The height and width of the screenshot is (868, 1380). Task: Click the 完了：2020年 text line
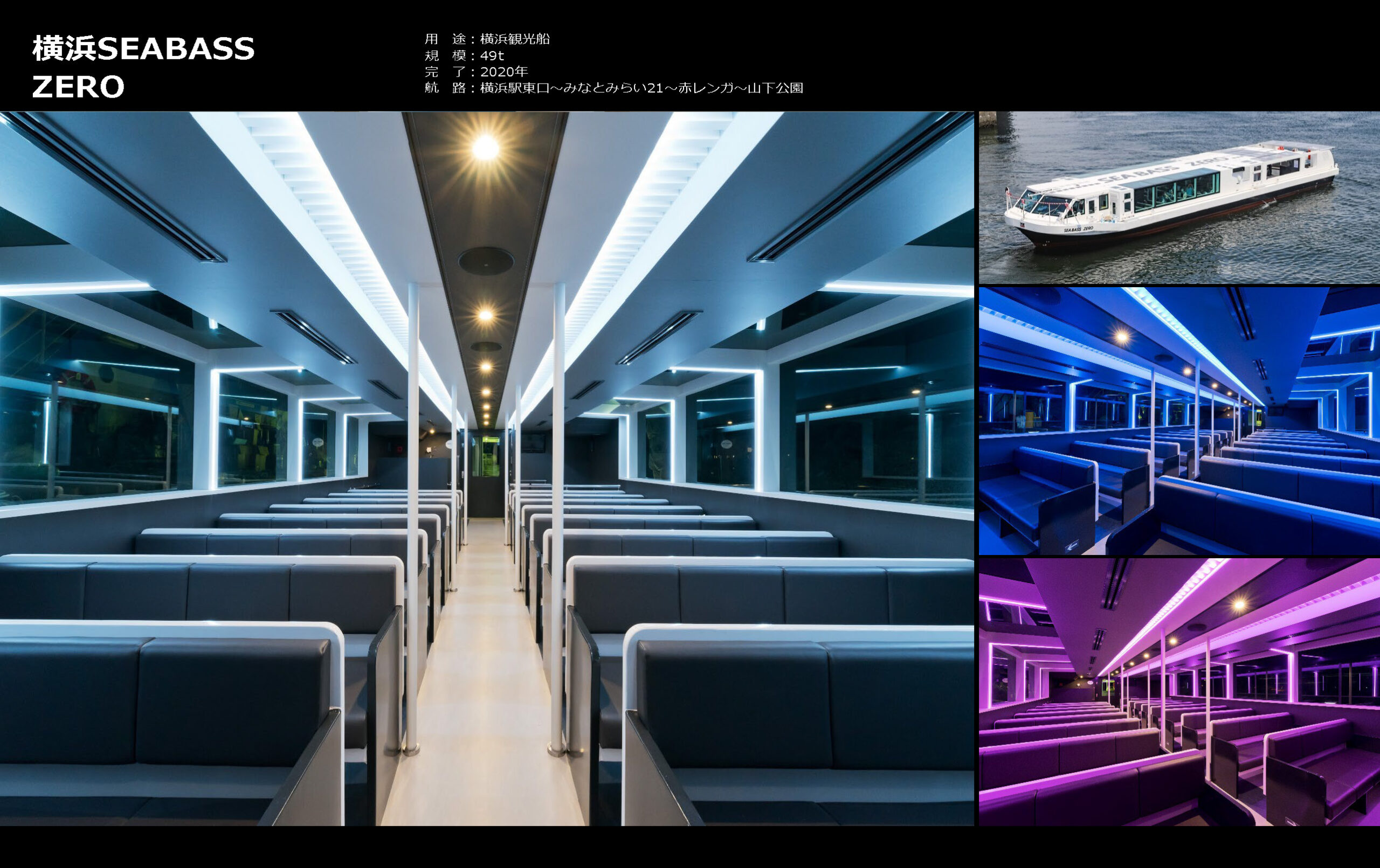click(475, 72)
